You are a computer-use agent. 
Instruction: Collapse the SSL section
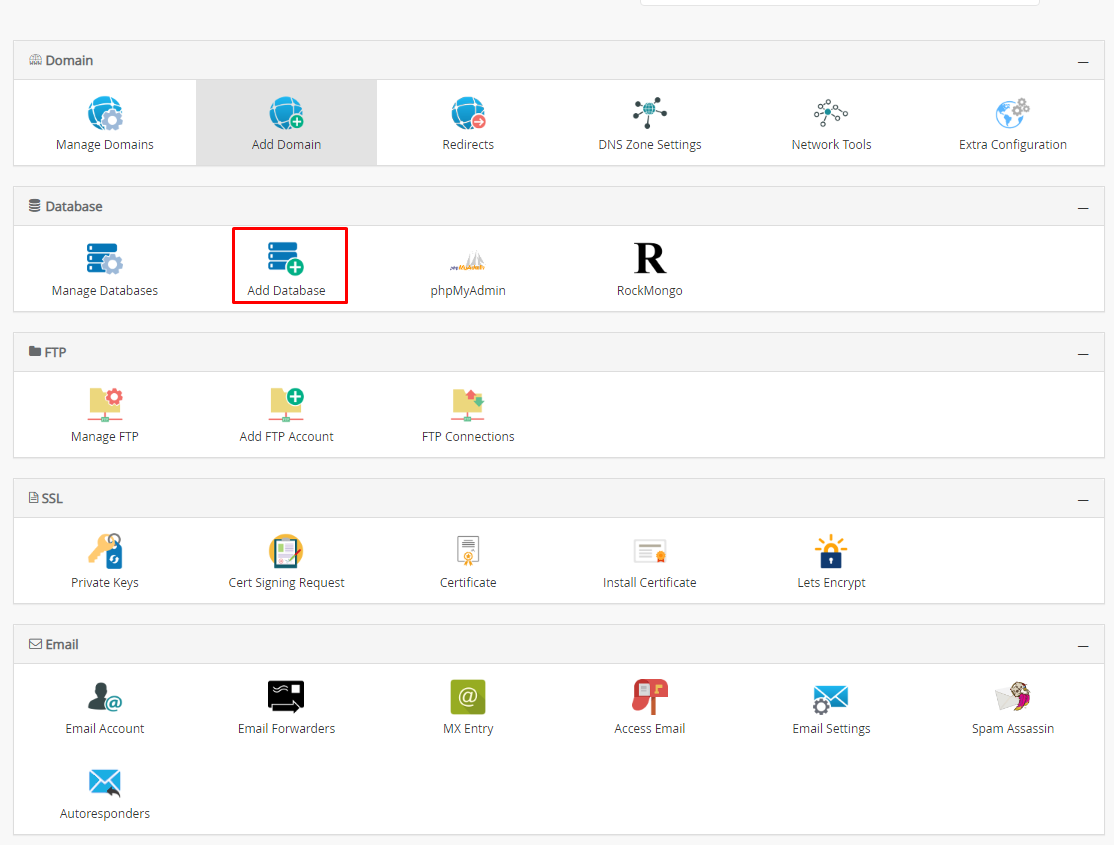click(x=1083, y=500)
